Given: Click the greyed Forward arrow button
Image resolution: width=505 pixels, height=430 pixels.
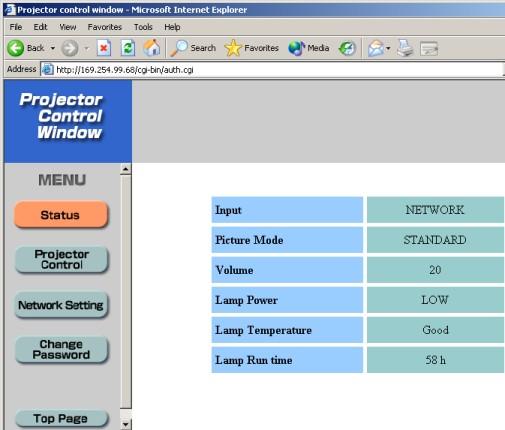Looking at the screenshot, I should (x=70, y=49).
